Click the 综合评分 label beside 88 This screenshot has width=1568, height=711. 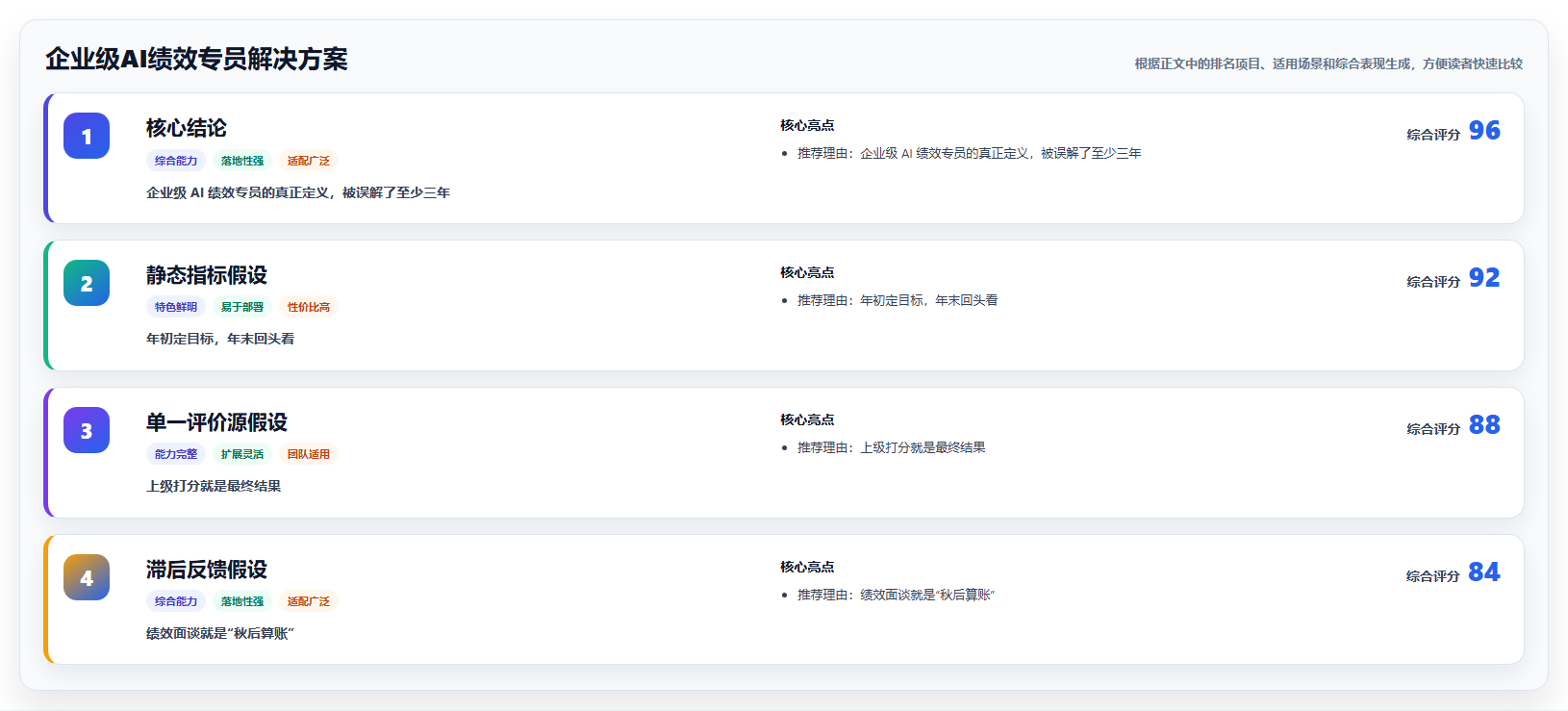pyautogui.click(x=1433, y=429)
